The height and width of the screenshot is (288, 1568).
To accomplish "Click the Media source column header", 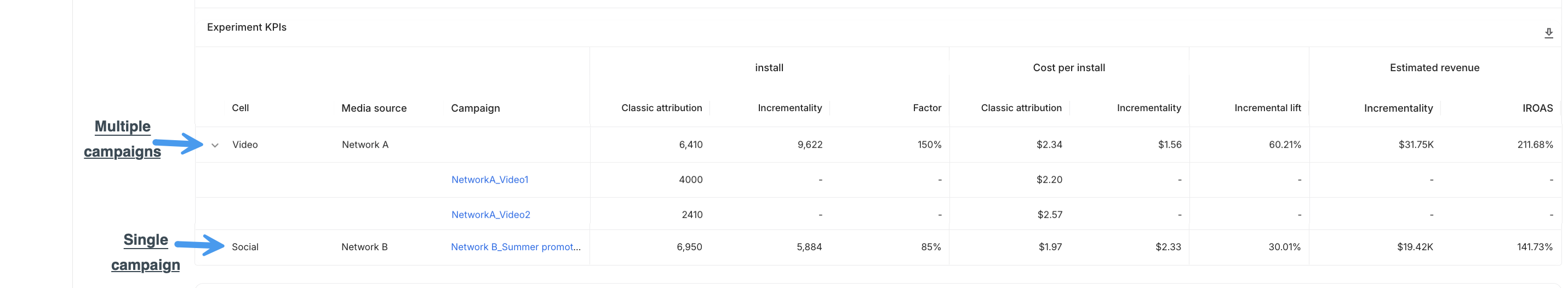I will point(374,108).
